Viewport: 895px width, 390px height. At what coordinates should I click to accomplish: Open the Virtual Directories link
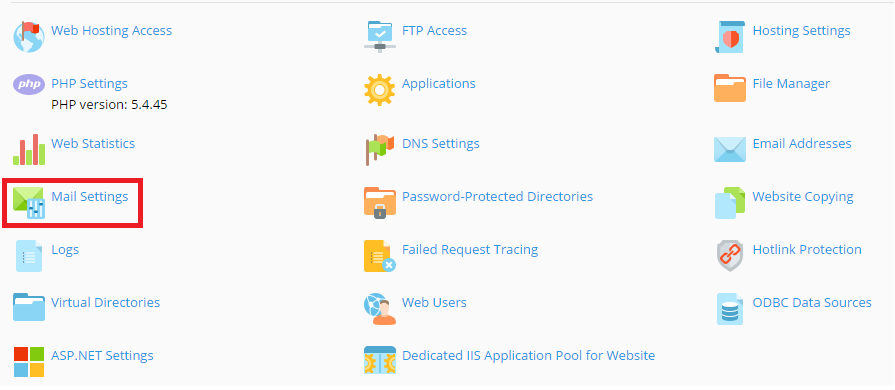tap(106, 302)
